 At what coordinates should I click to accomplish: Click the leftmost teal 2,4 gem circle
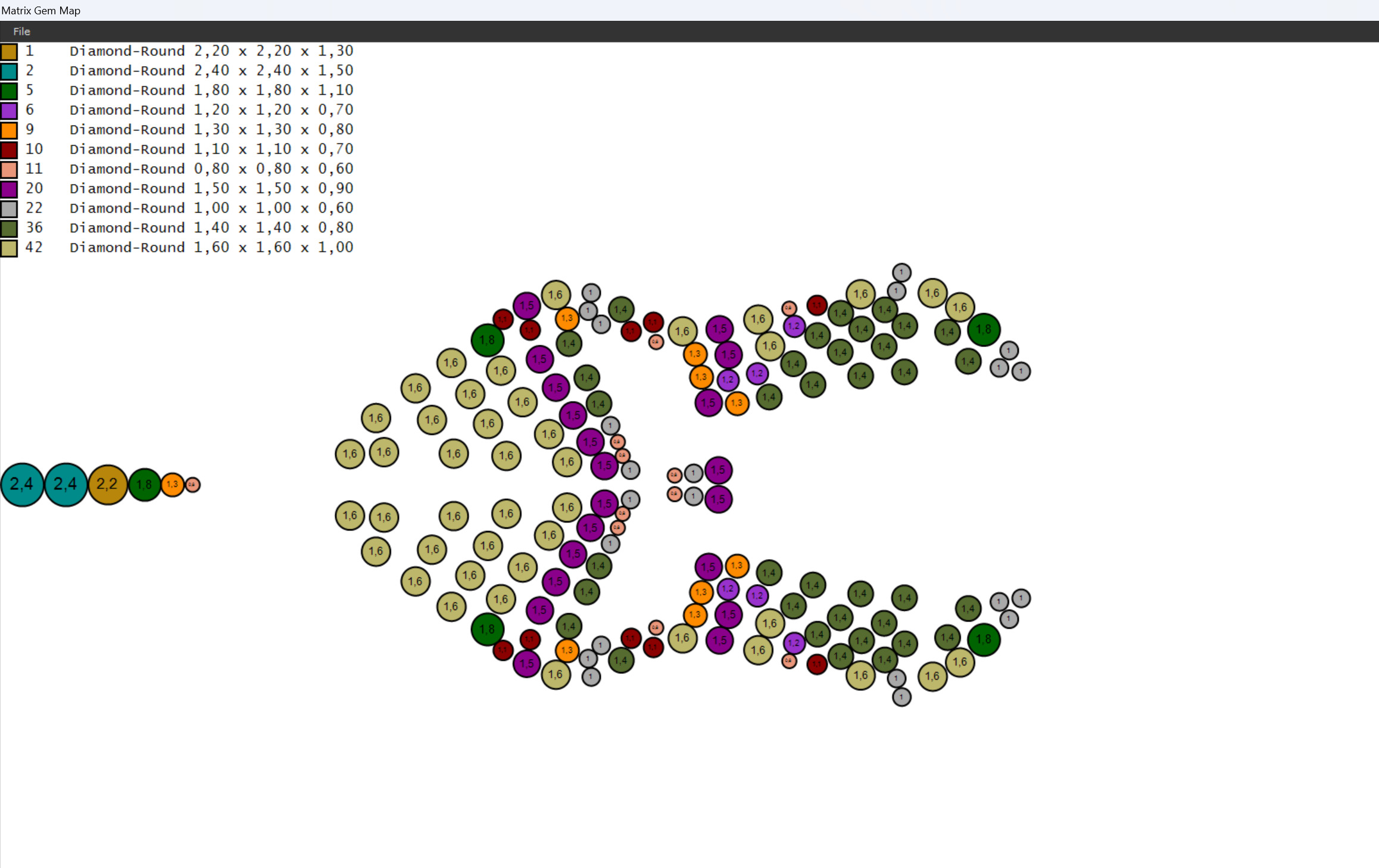click(22, 485)
